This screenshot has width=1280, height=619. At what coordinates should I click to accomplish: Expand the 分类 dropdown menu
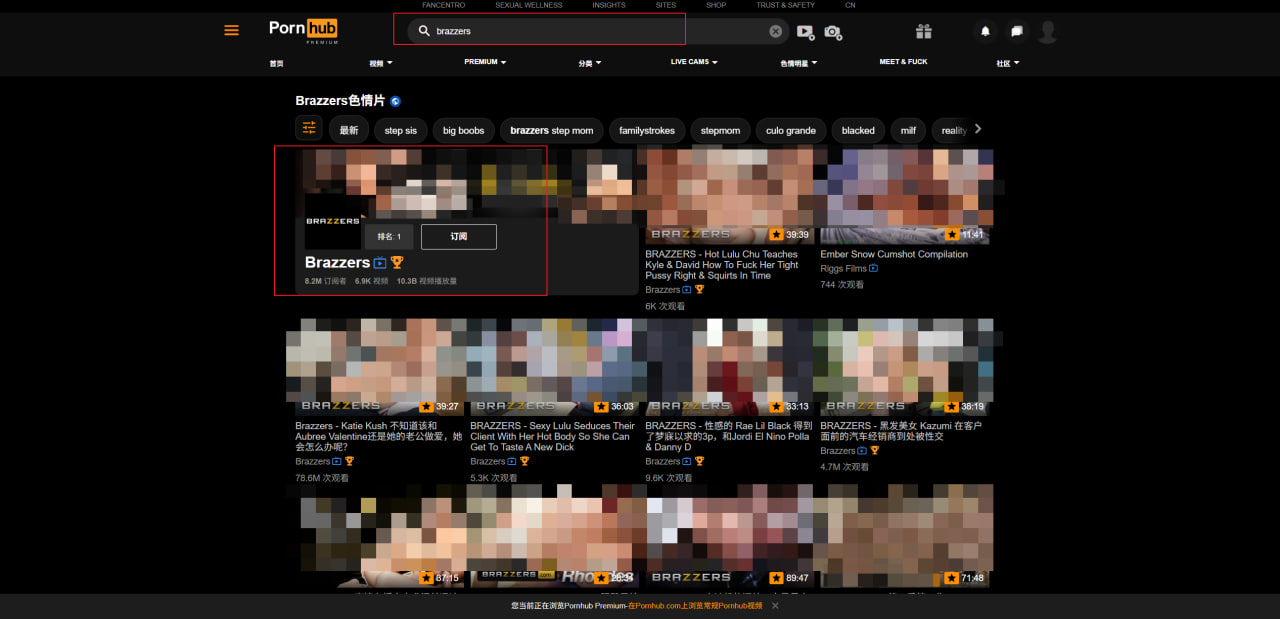[x=589, y=63]
